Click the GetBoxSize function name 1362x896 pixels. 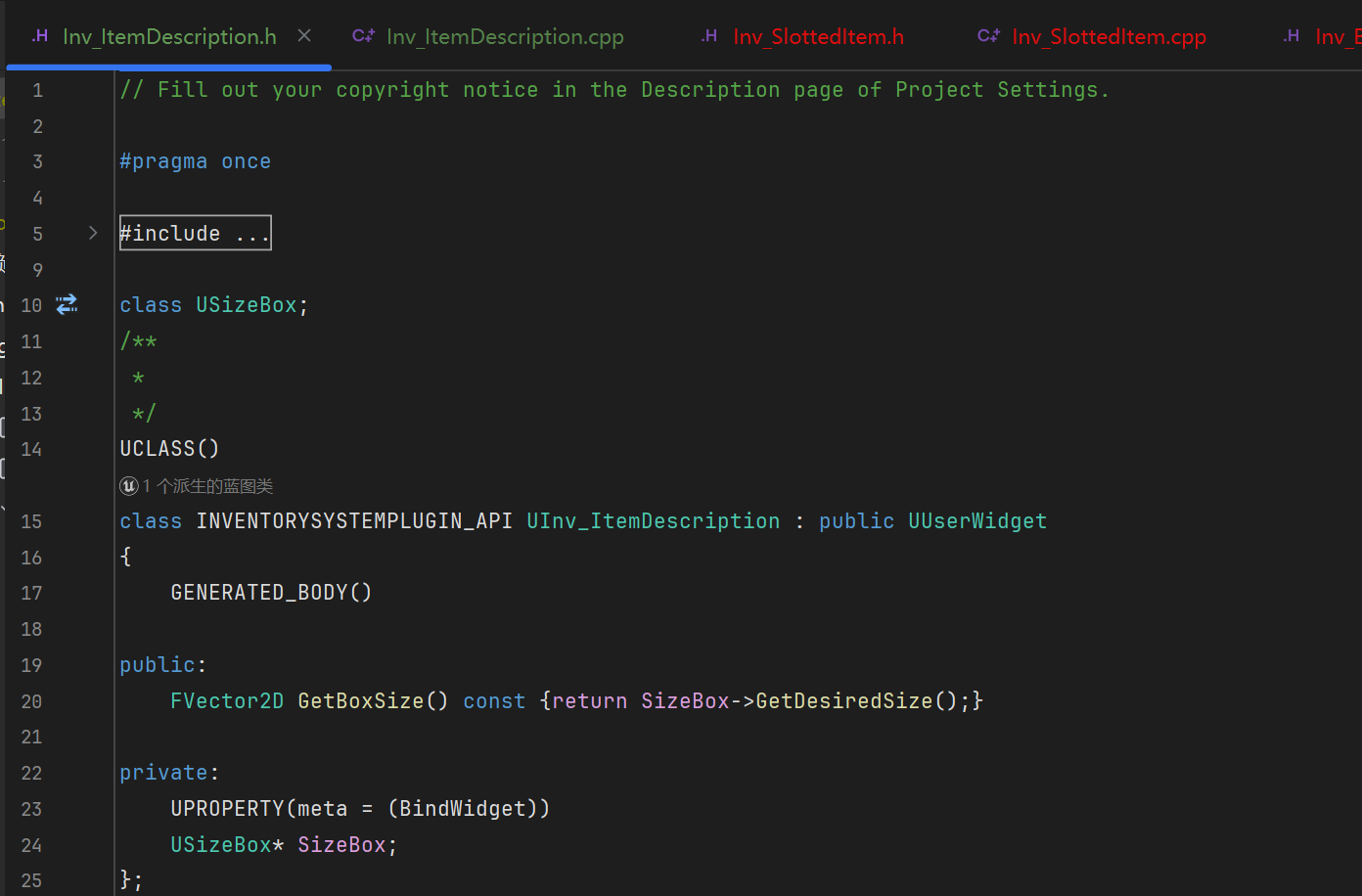tap(360, 701)
